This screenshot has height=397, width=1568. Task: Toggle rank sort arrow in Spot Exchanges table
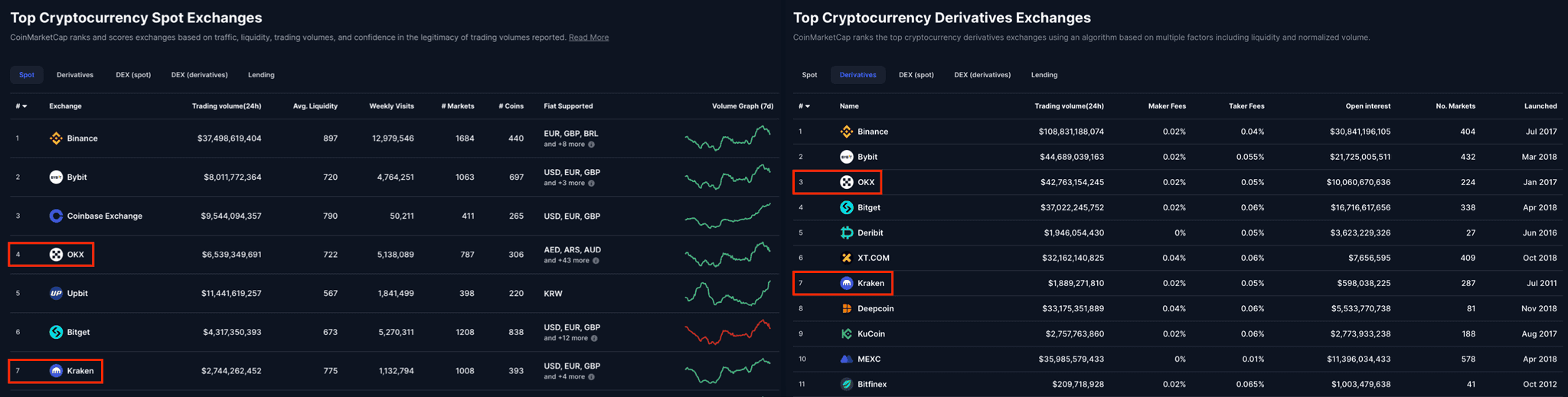click(x=24, y=106)
